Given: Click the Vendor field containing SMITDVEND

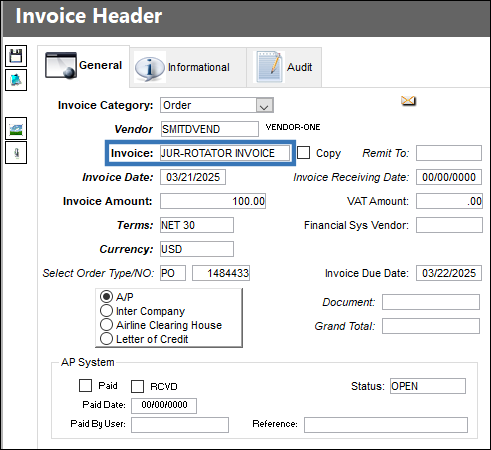Looking at the screenshot, I should [x=209, y=129].
